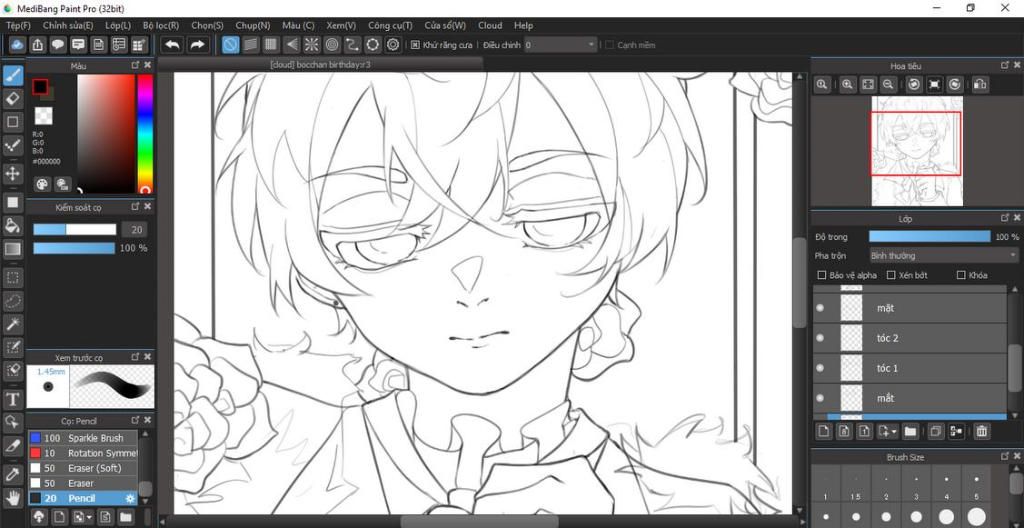Create a new layer folder
This screenshot has height=528, width=1024.
pos(910,431)
